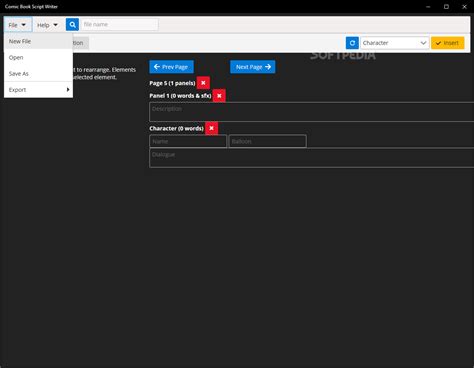This screenshot has height=368, width=474.
Task: Click the panel Description text box
Action: 312,112
